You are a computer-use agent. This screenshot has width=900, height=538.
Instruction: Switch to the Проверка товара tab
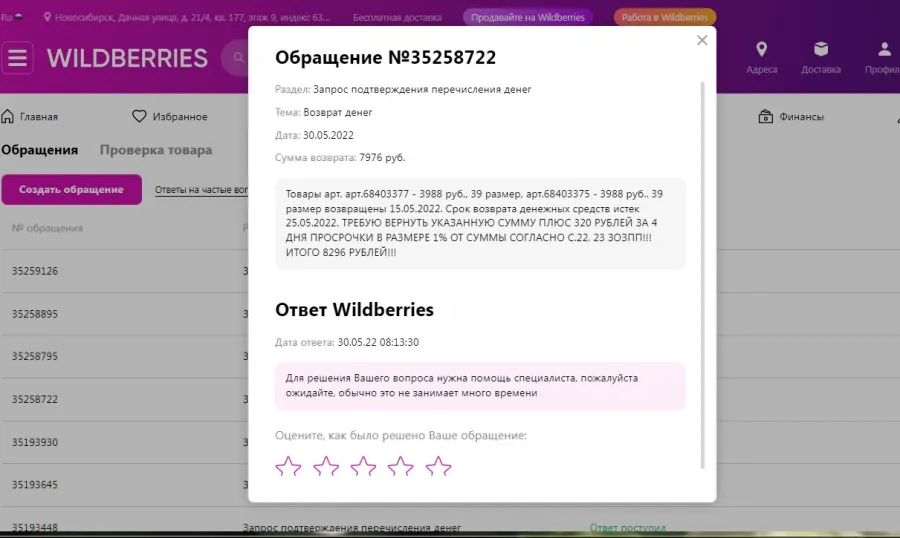point(156,150)
